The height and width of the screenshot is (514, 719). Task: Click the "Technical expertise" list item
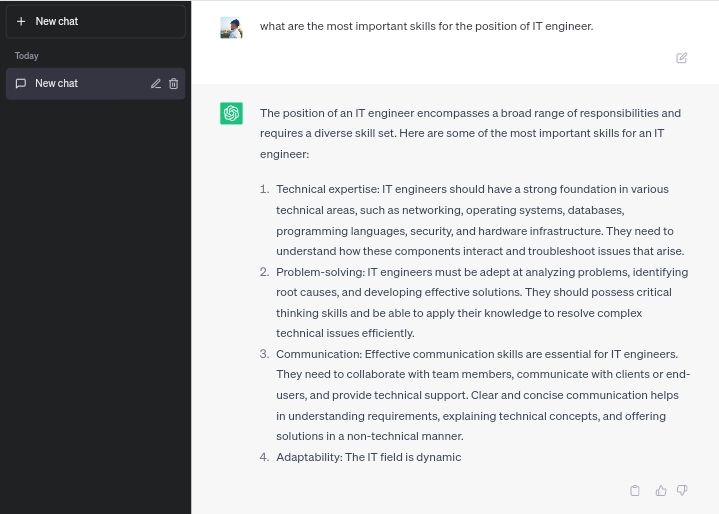[480, 220]
